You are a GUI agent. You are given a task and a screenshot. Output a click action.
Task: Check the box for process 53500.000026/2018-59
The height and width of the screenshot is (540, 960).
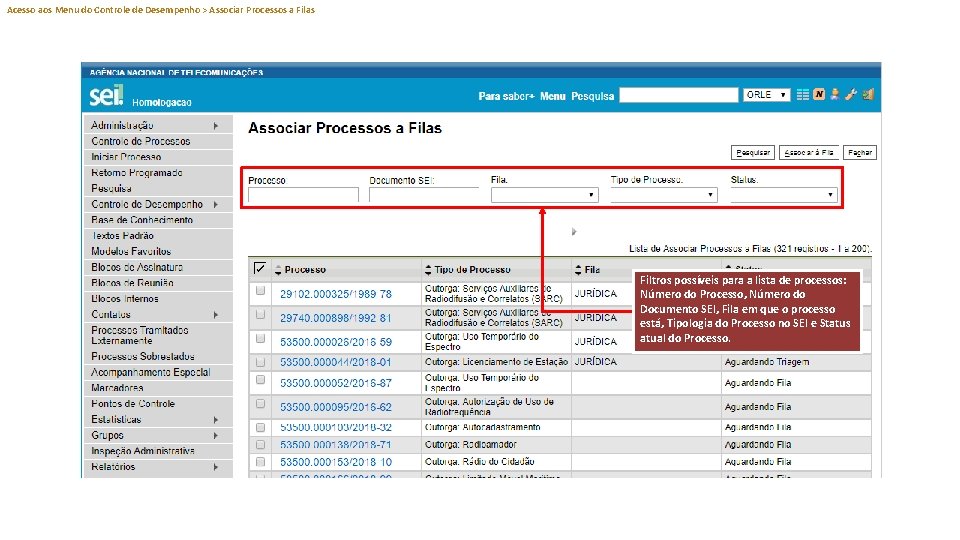point(260,338)
